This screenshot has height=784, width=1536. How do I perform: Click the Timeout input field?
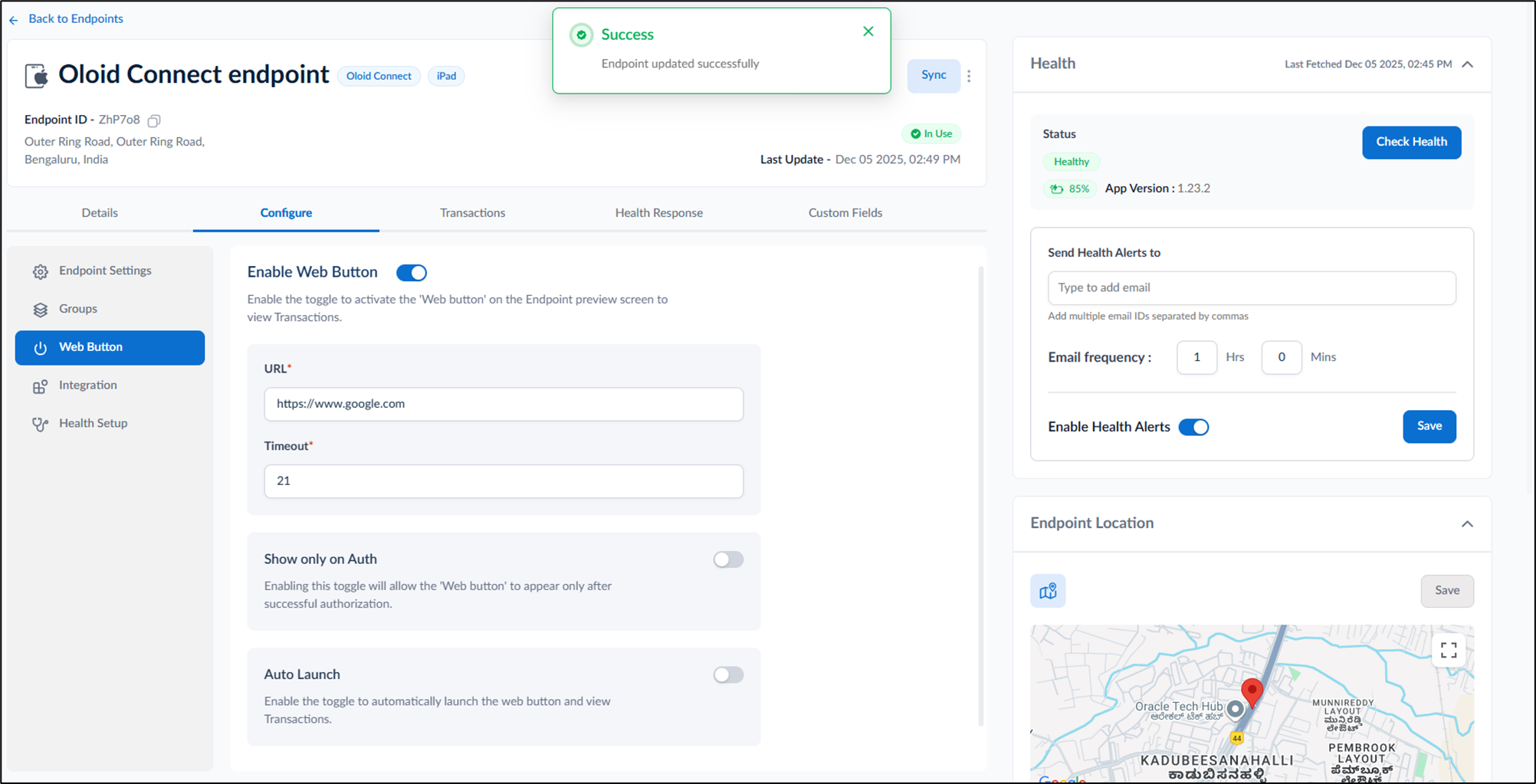click(504, 481)
